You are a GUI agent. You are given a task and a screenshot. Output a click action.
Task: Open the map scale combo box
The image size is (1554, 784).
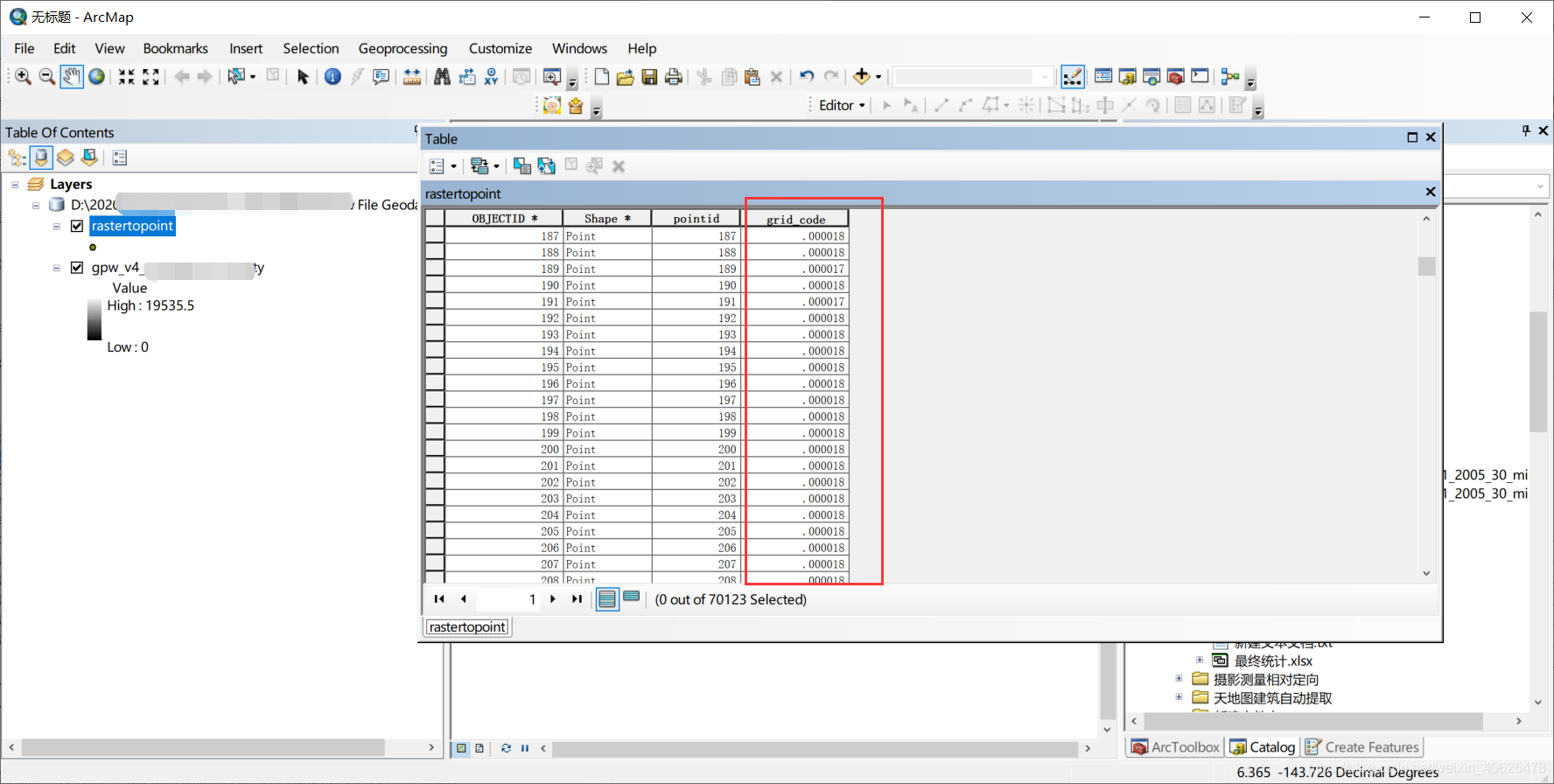(x=972, y=77)
